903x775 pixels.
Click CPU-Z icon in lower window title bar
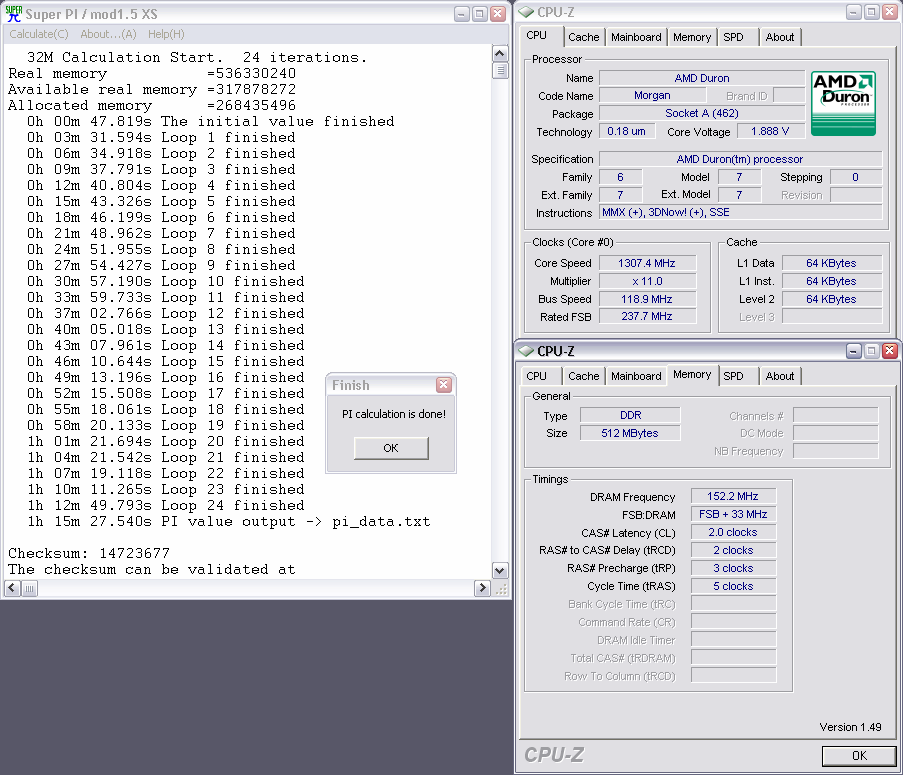coord(526,351)
